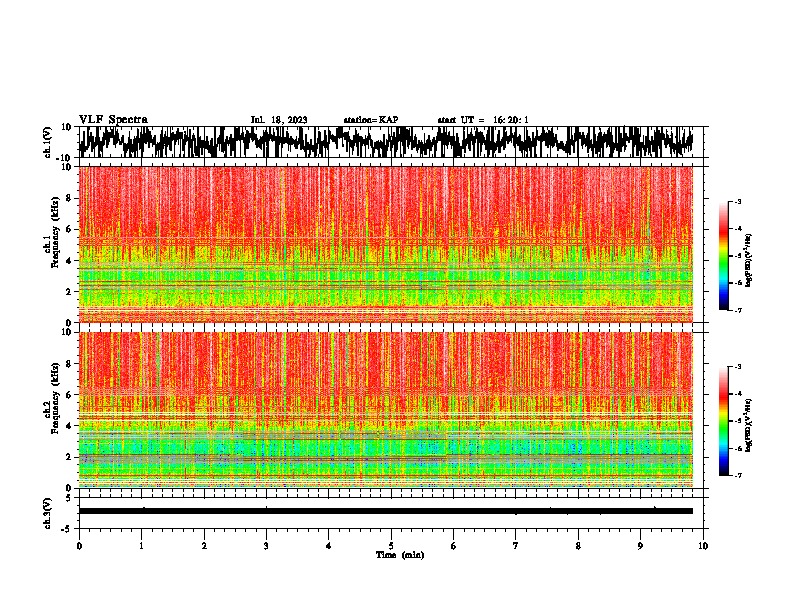Click the ch.1(V) axis label
Viewport: 792px width, 612px height.
click(48, 142)
